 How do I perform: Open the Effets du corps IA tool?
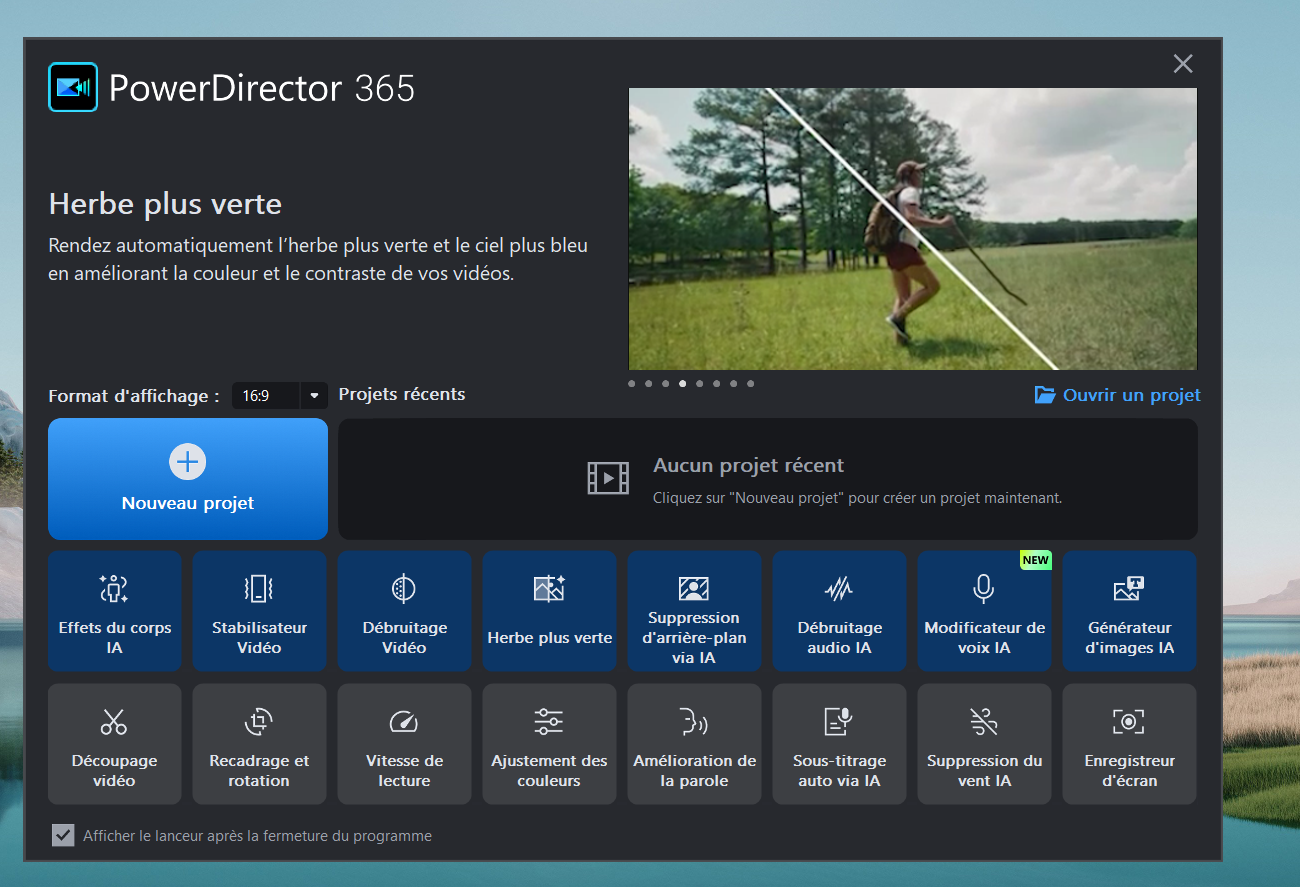pos(115,611)
